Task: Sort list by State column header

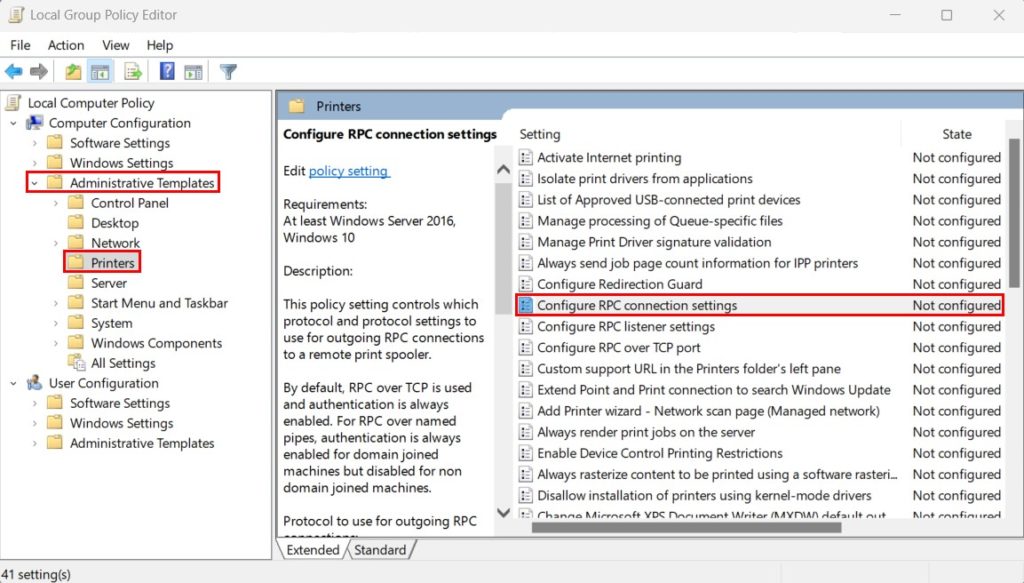Action: (956, 134)
